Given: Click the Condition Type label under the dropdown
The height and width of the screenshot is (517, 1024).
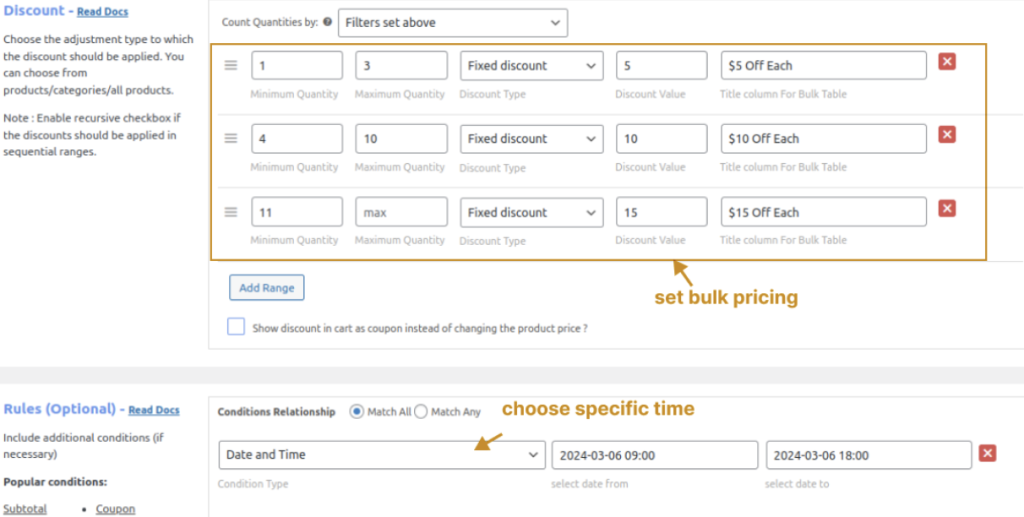Looking at the screenshot, I should click(x=253, y=484).
